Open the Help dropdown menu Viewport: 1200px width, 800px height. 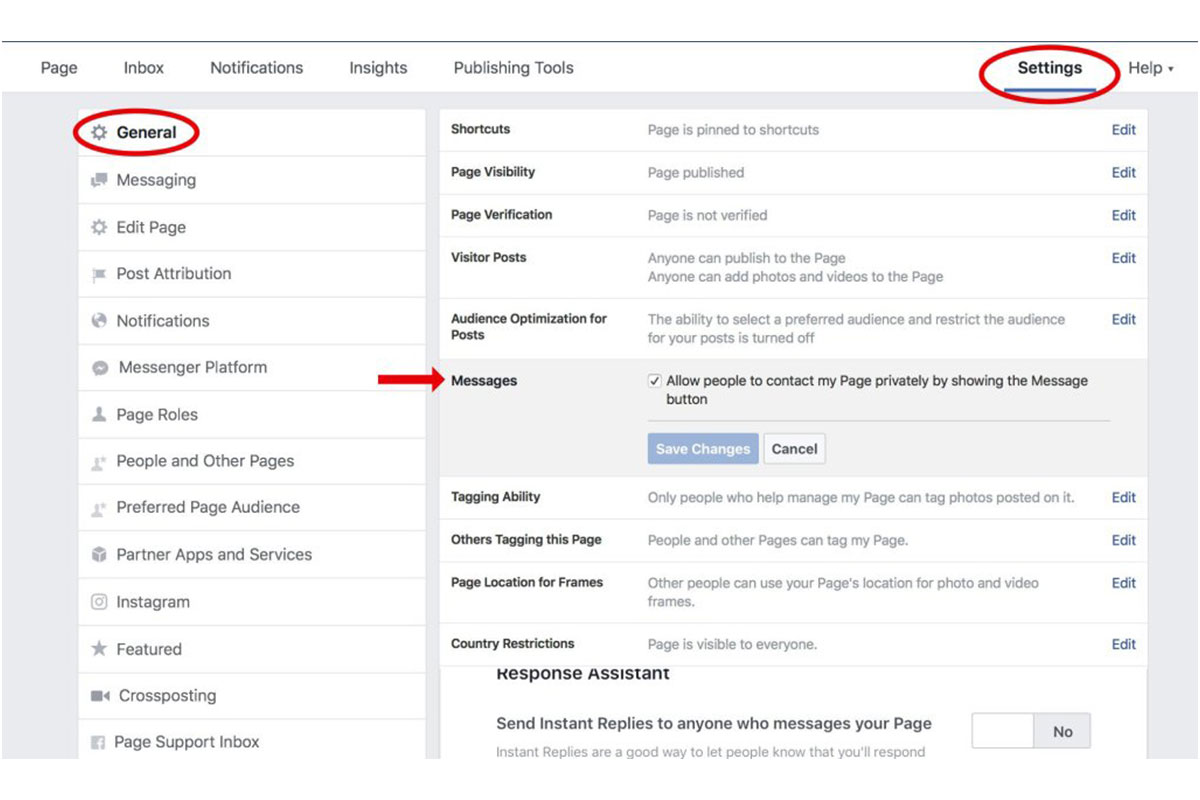point(1150,68)
